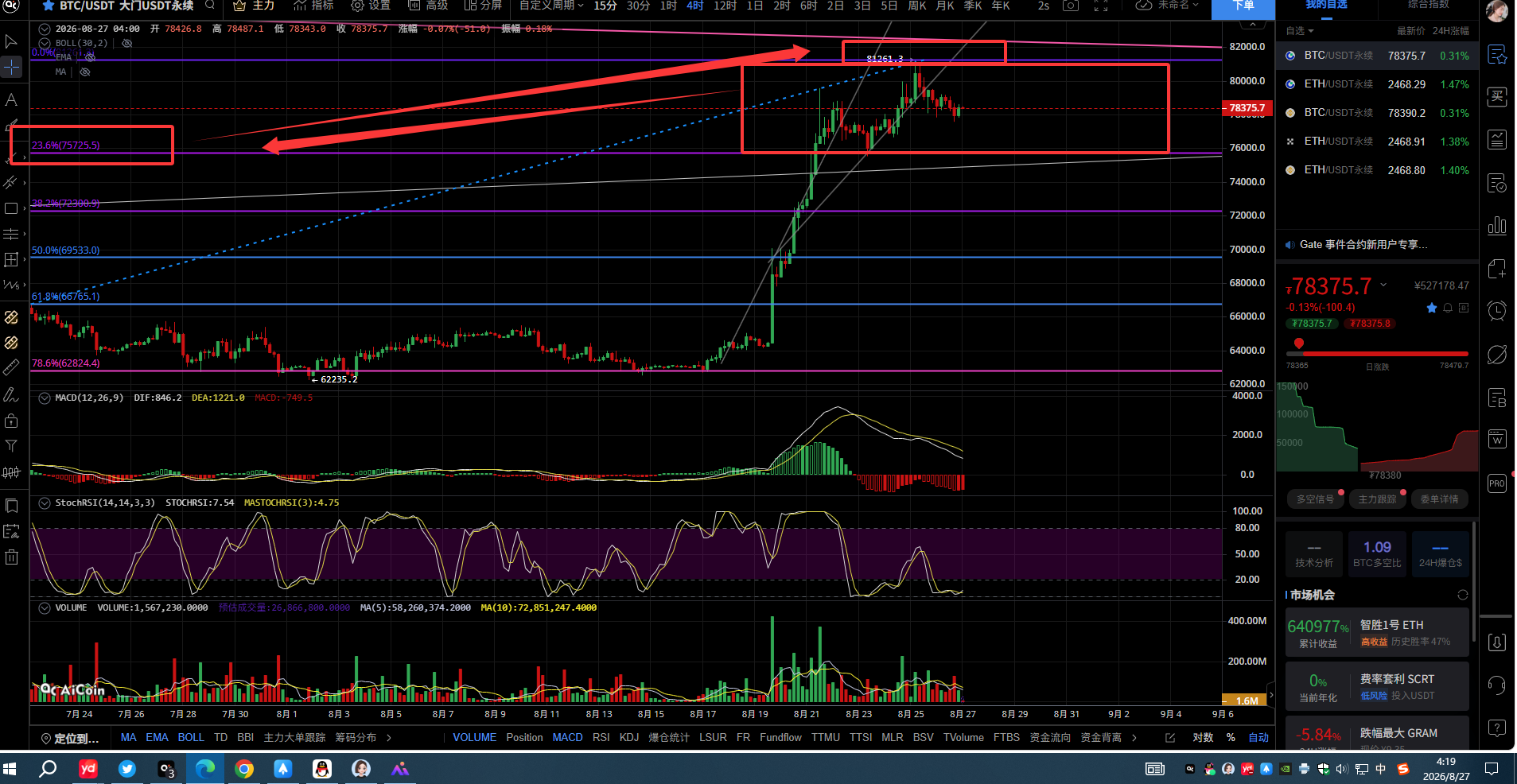Toggle MA indicator visibility eye

(x=85, y=72)
